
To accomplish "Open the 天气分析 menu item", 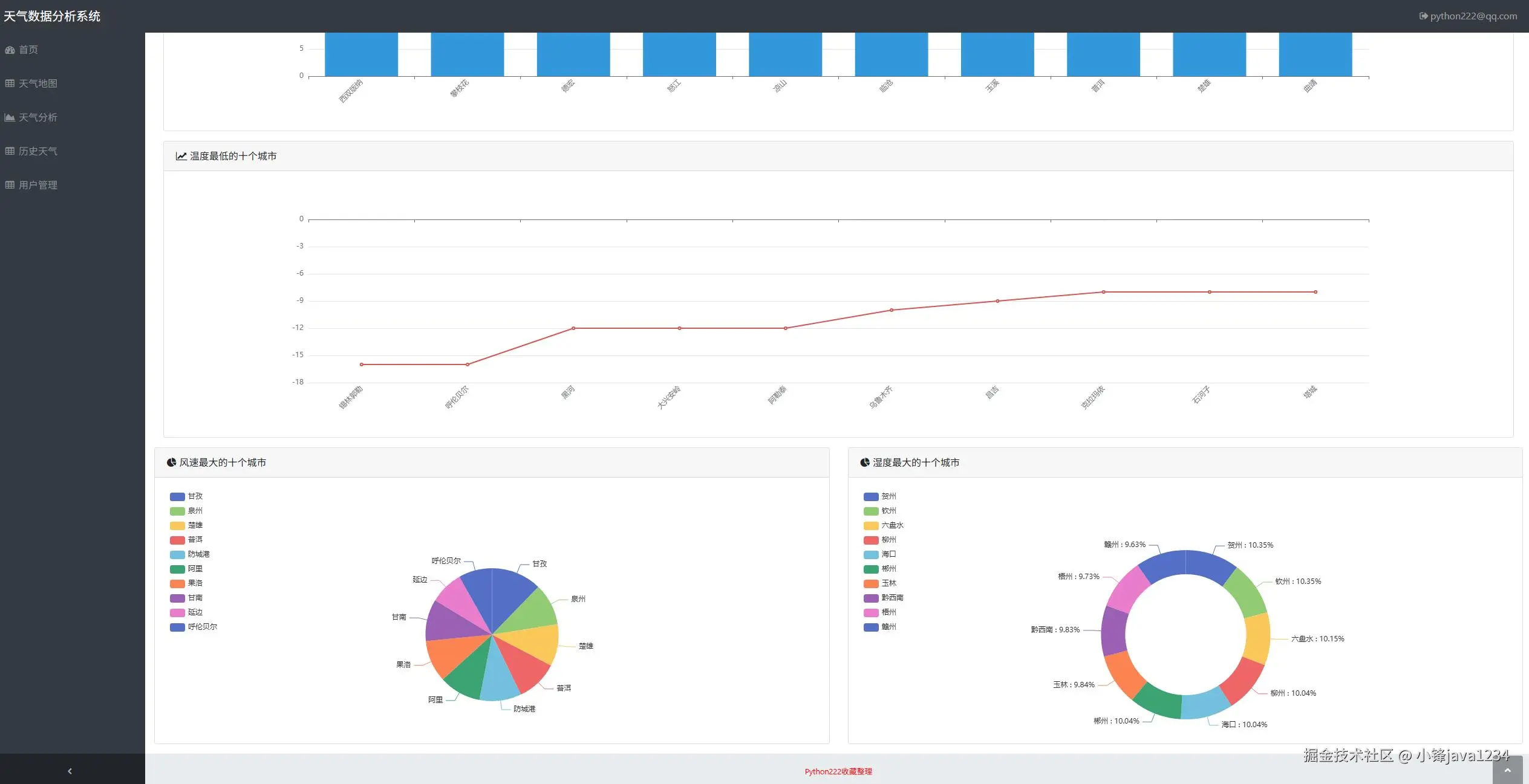I will tap(37, 117).
